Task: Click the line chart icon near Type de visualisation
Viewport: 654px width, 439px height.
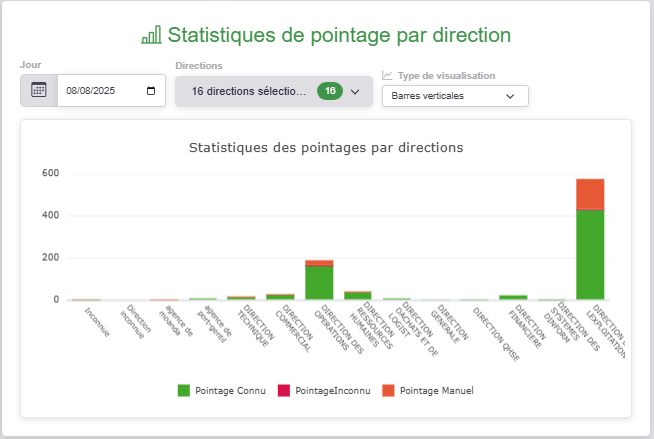Action: [x=388, y=76]
